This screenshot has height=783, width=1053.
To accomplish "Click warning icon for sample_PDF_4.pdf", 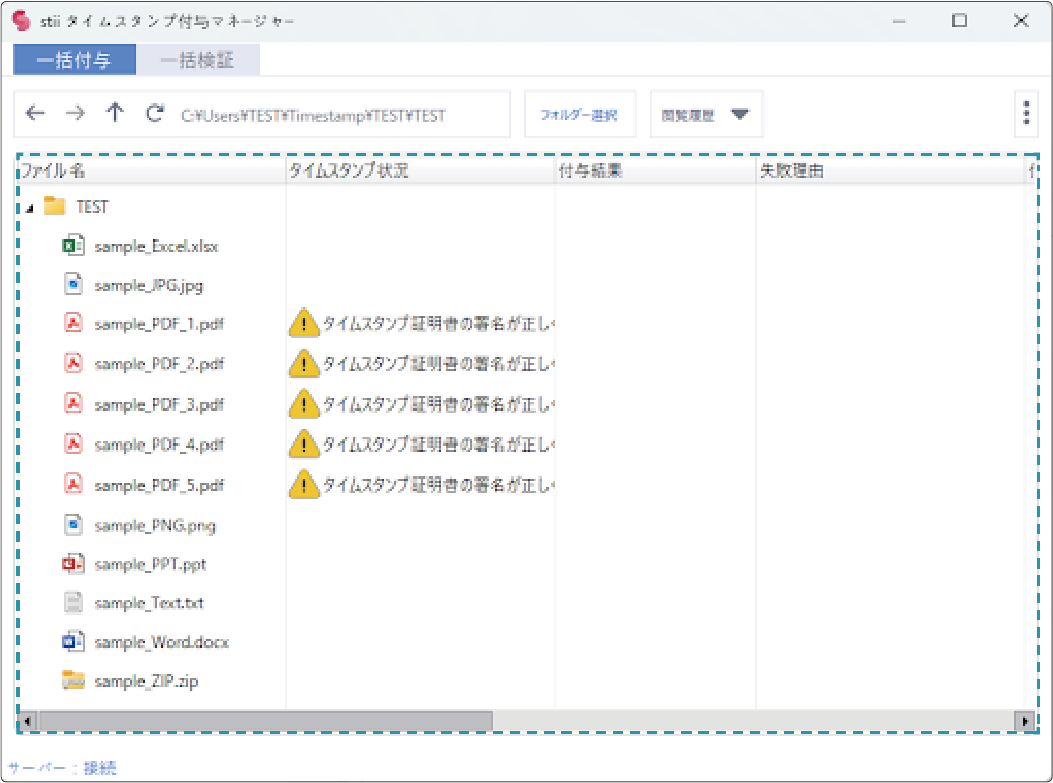I will tap(303, 444).
